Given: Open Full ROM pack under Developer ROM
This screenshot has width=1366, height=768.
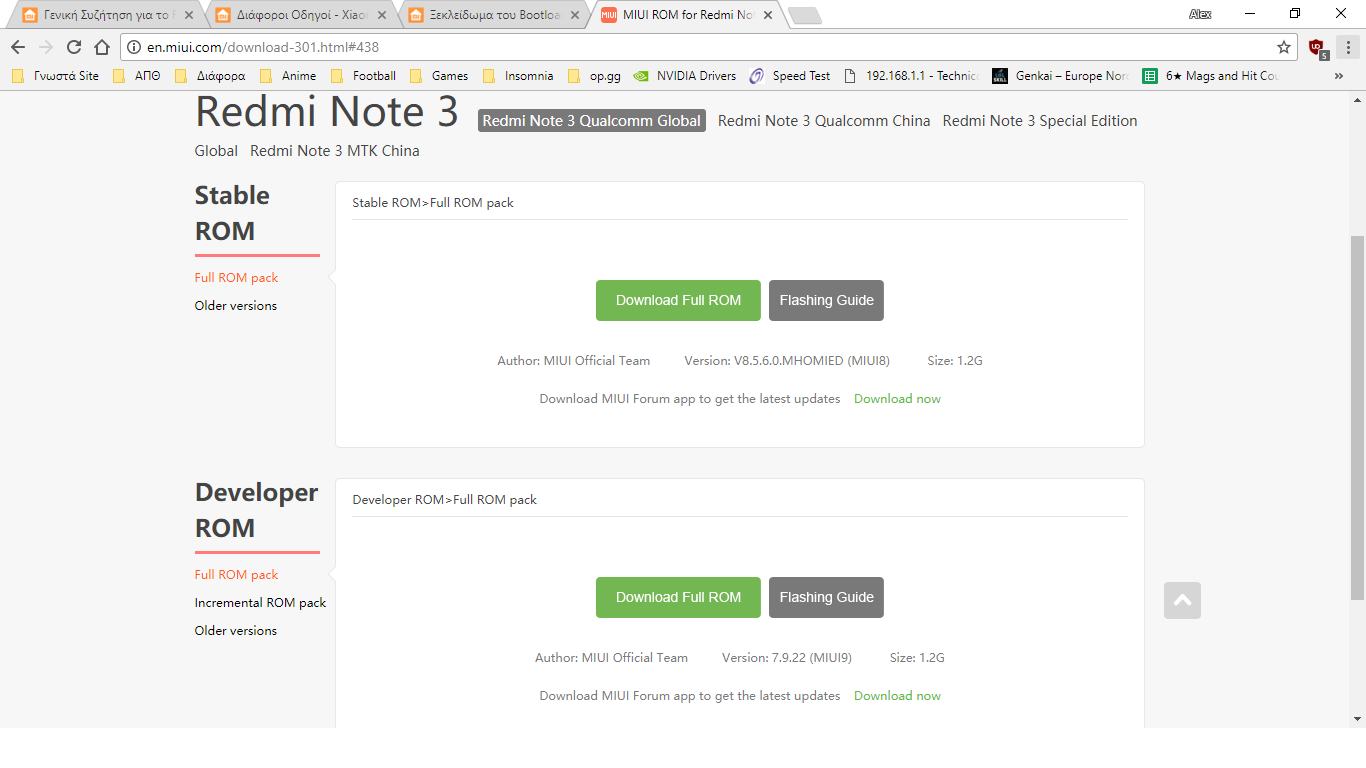Looking at the screenshot, I should click(x=236, y=575).
